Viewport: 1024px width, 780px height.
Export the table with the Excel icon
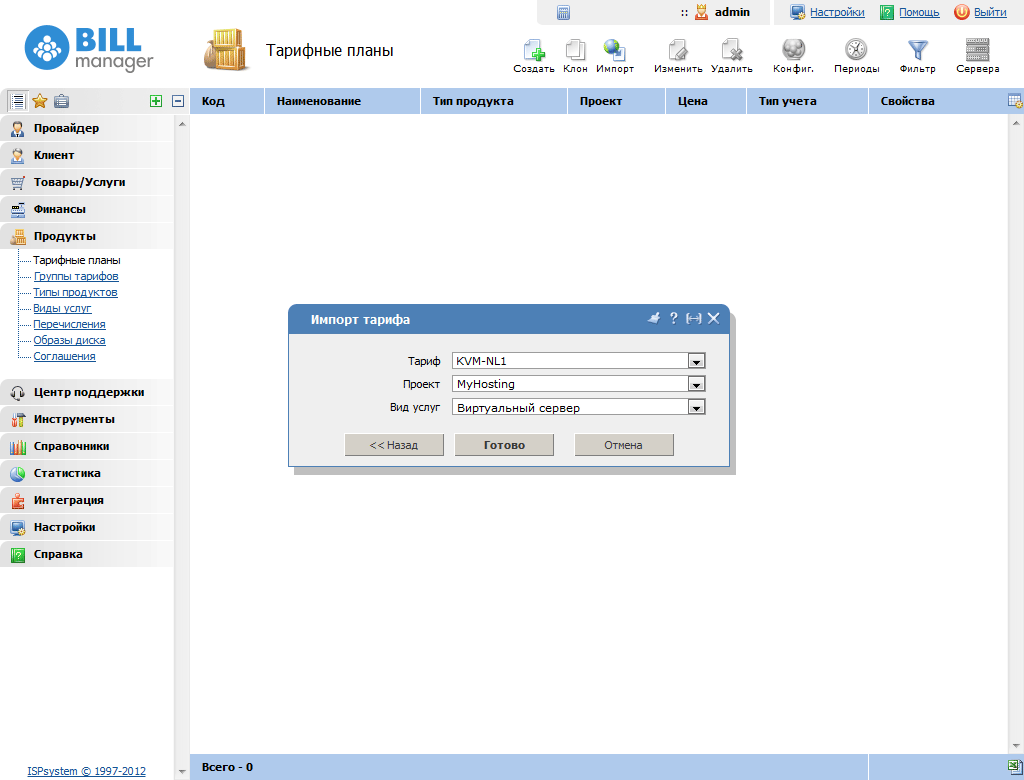point(1016,767)
